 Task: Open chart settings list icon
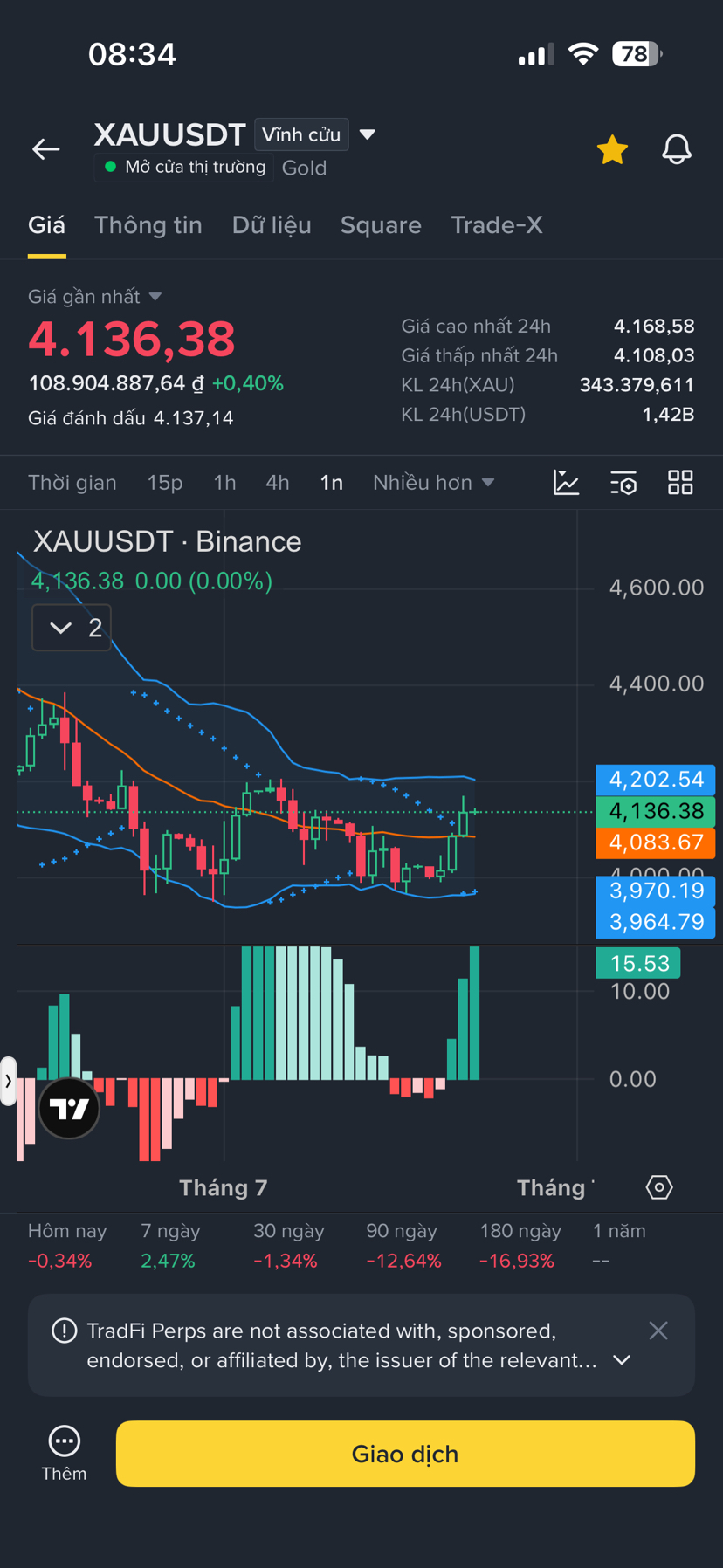(623, 482)
